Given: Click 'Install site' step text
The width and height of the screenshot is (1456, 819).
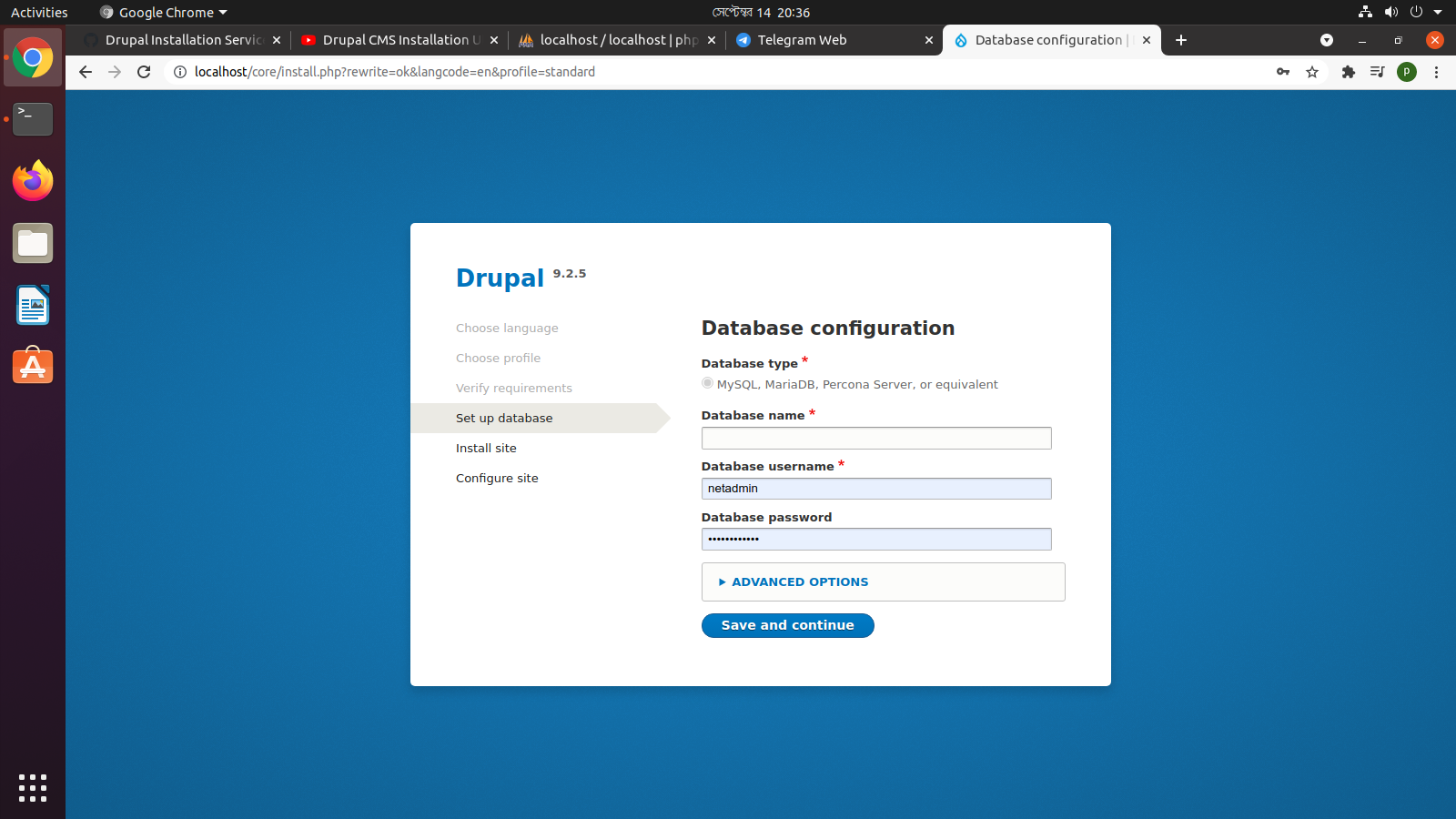Looking at the screenshot, I should (486, 449).
